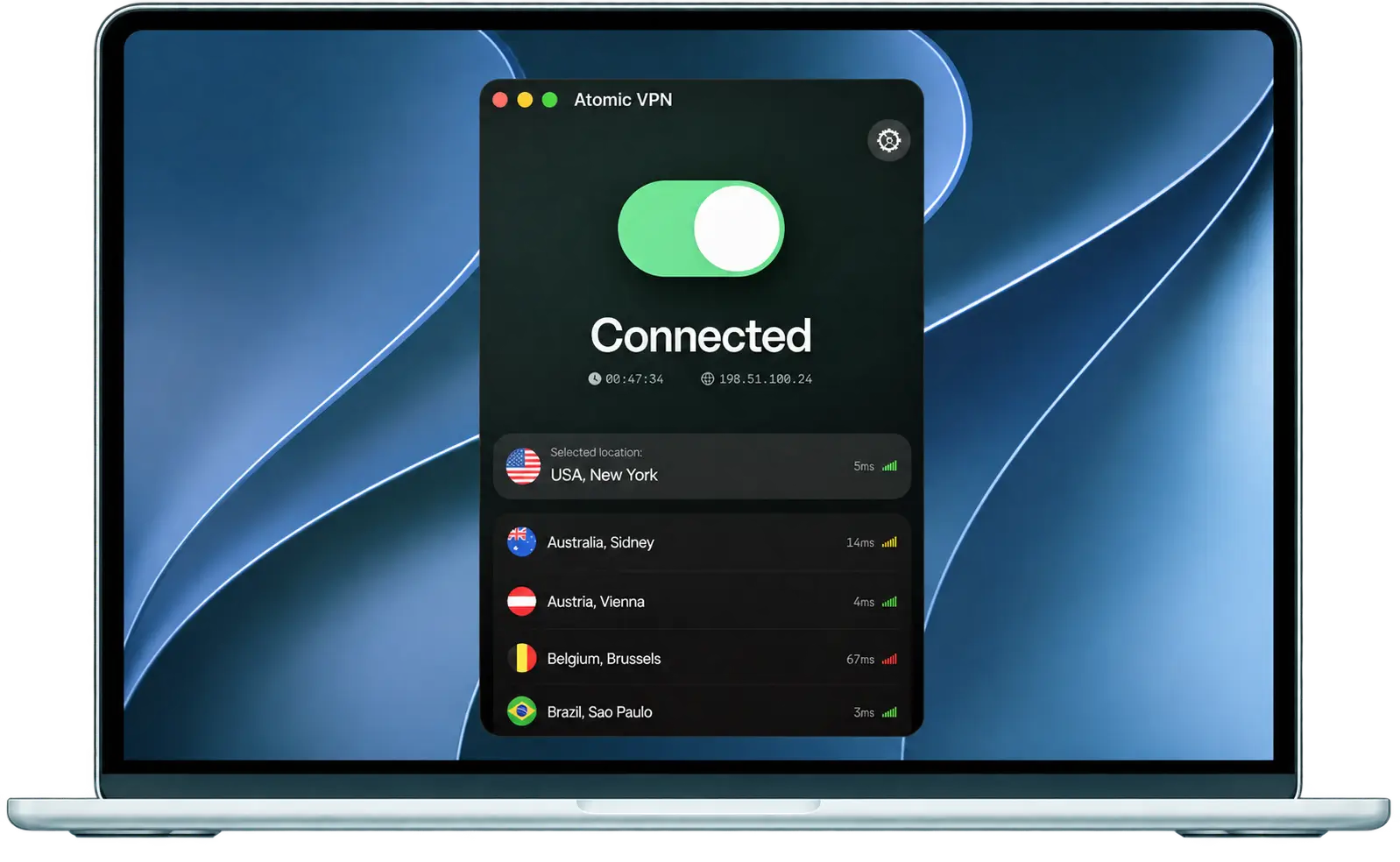Click the connection timer 00:47:34

click(634, 379)
